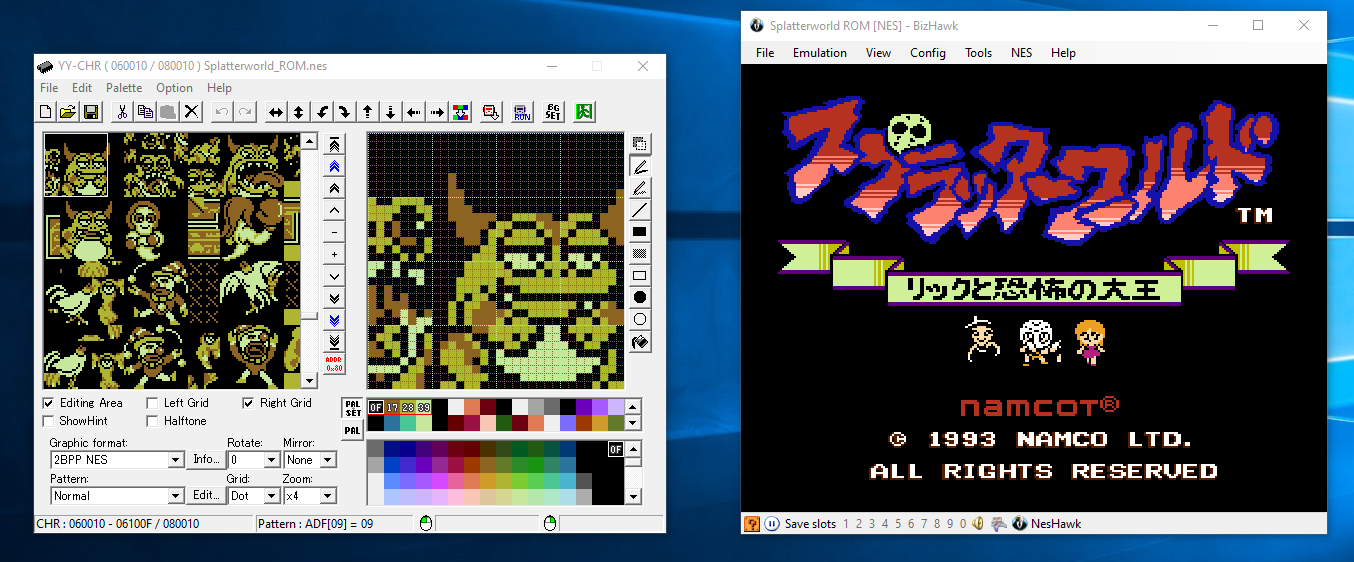Pick palette color labeled 39
This screenshot has height=562, width=1354.
[x=424, y=407]
